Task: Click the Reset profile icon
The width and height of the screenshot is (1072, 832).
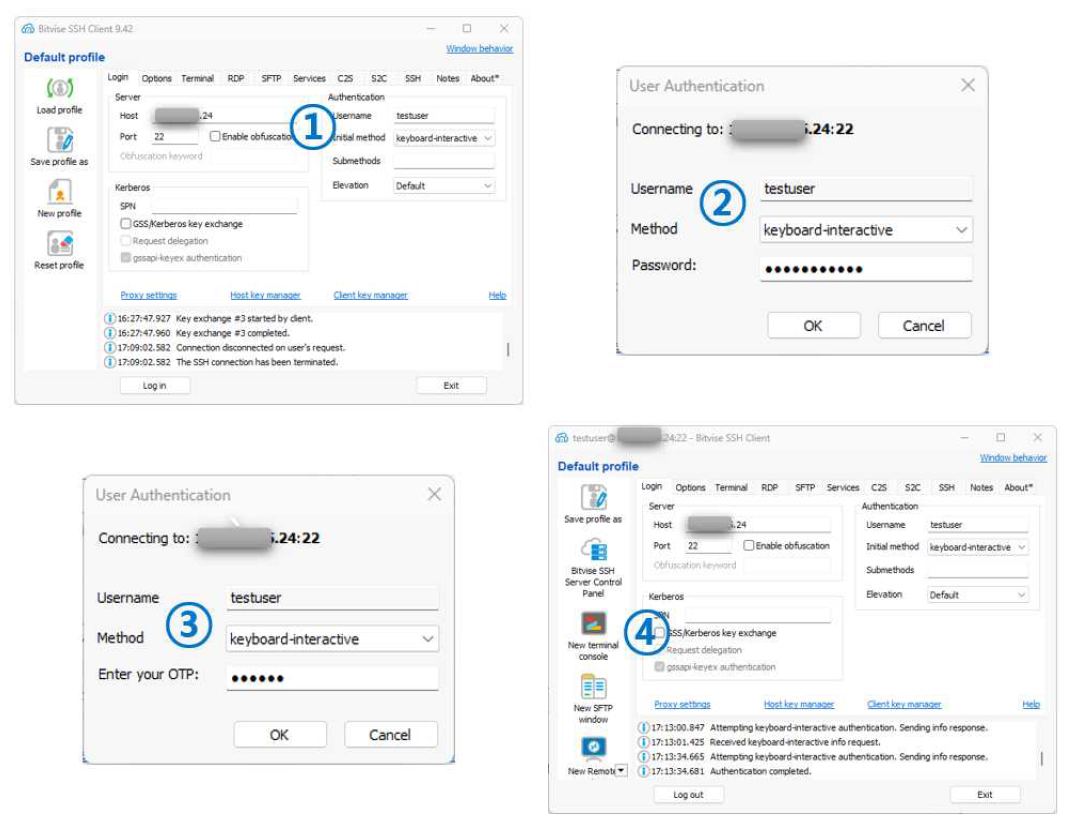Action: (60, 244)
